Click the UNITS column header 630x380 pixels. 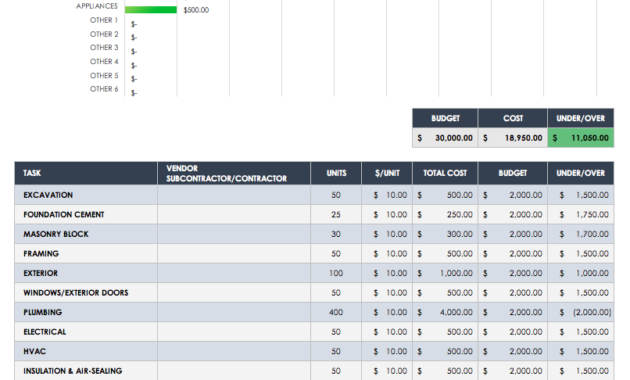pos(336,173)
